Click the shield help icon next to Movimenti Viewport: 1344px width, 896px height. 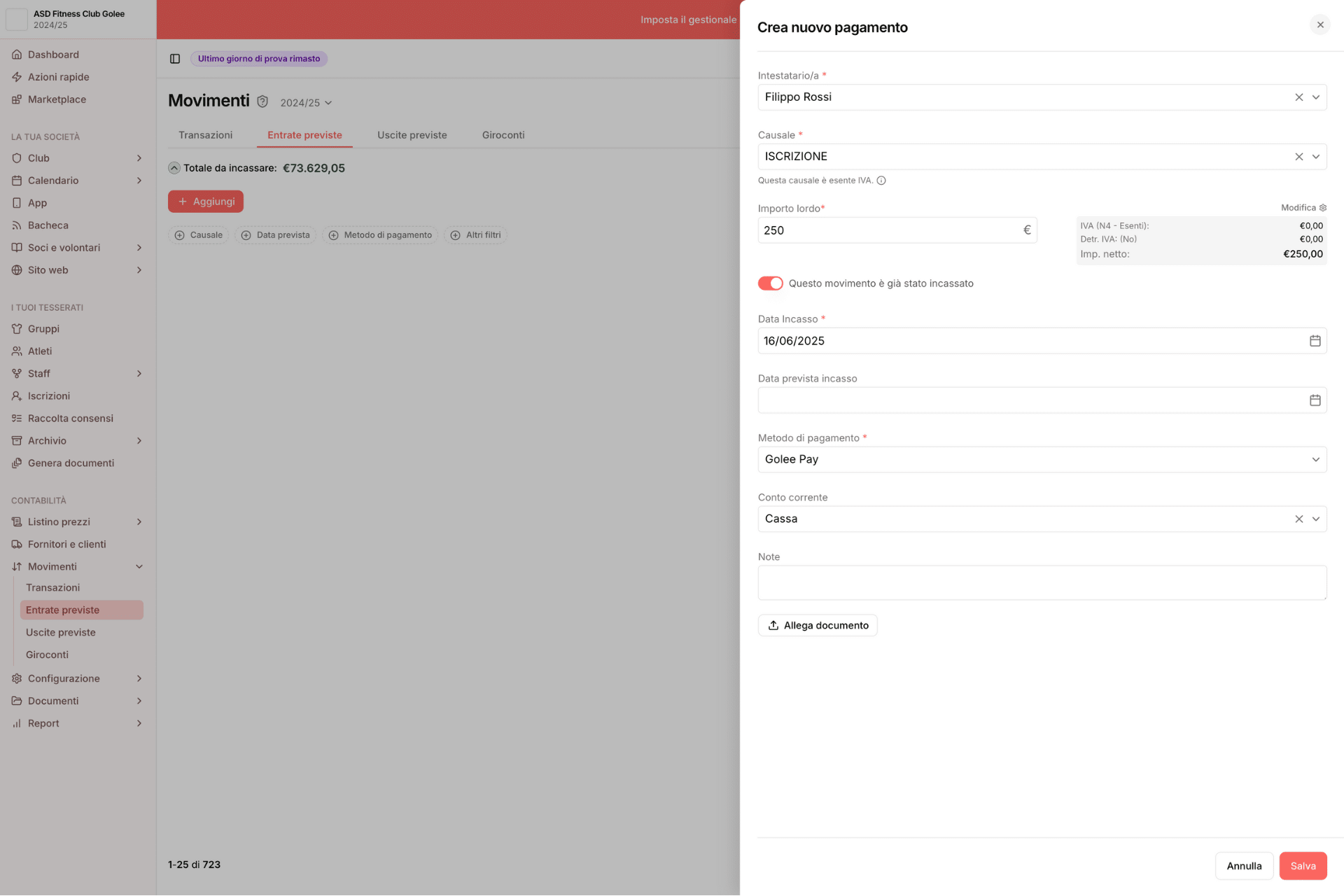coord(262,101)
